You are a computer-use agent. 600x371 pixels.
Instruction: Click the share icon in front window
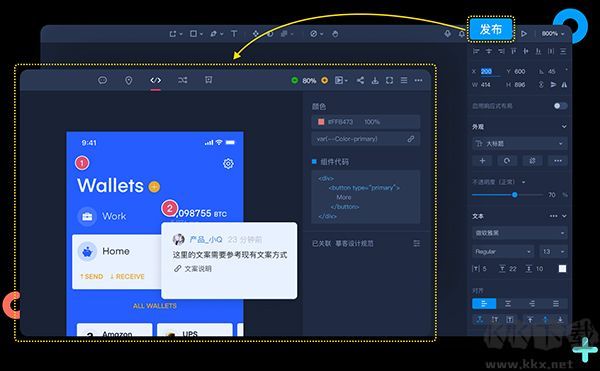pyautogui.click(x=360, y=80)
